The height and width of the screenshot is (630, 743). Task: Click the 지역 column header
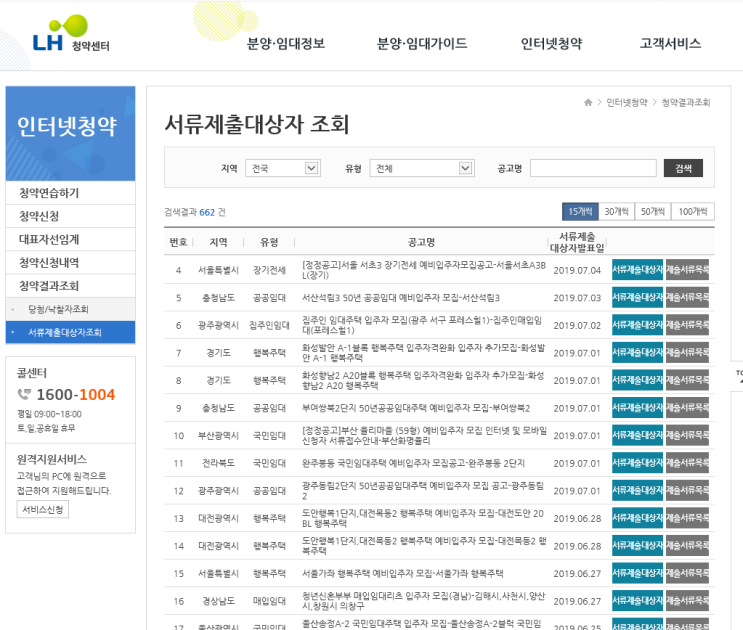coord(218,242)
